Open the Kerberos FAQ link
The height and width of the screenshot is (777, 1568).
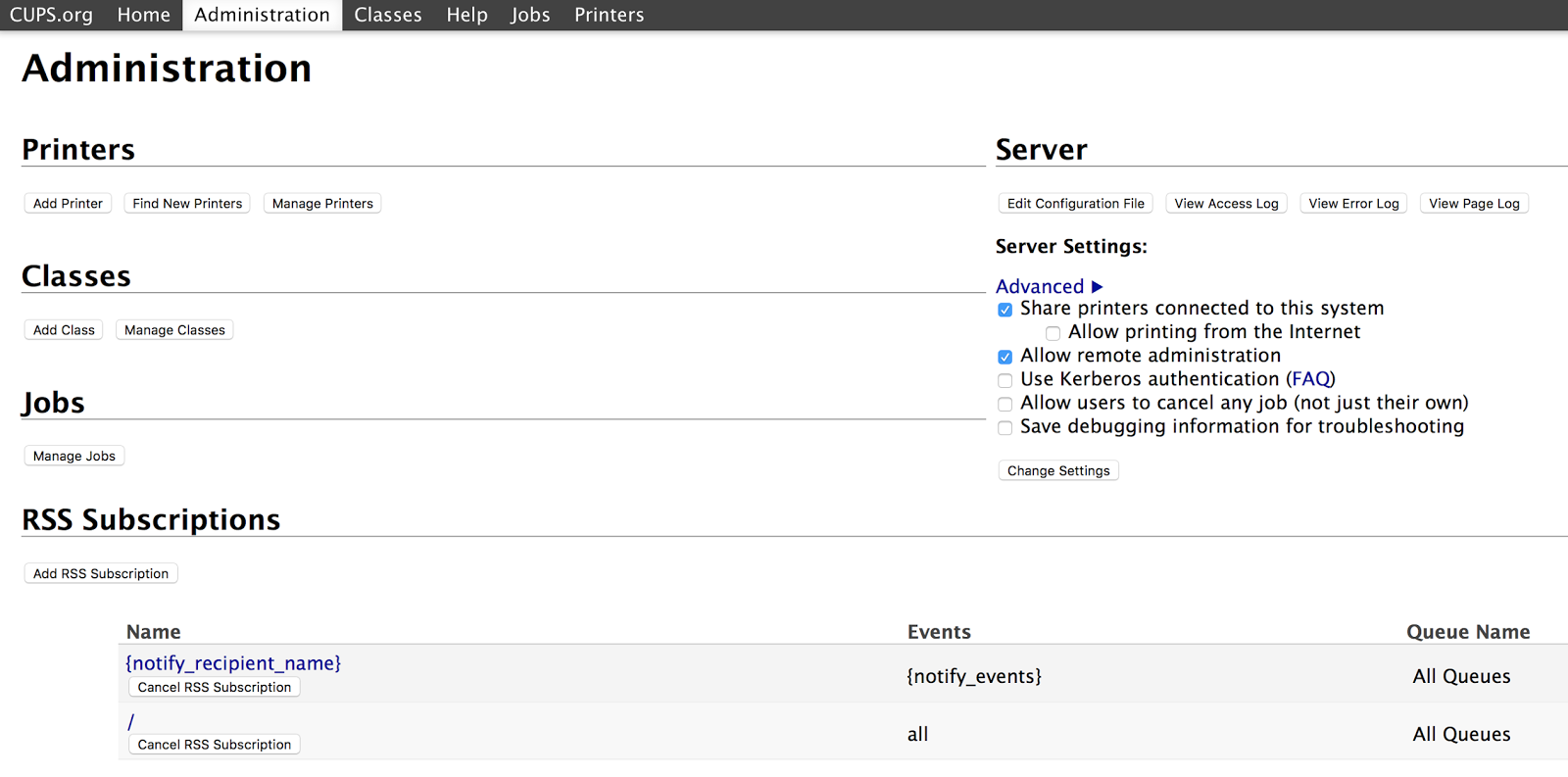click(x=1311, y=379)
